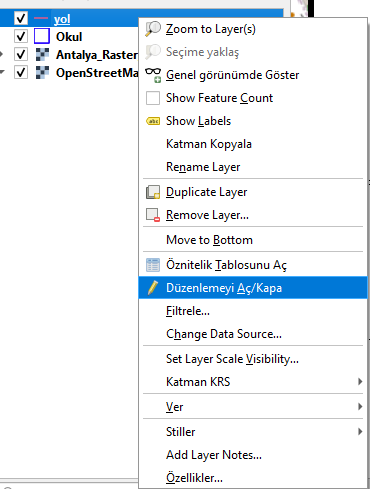This screenshot has height=489, width=370.
Task: Click the yol layer line symbol icon
Action: [41, 18]
